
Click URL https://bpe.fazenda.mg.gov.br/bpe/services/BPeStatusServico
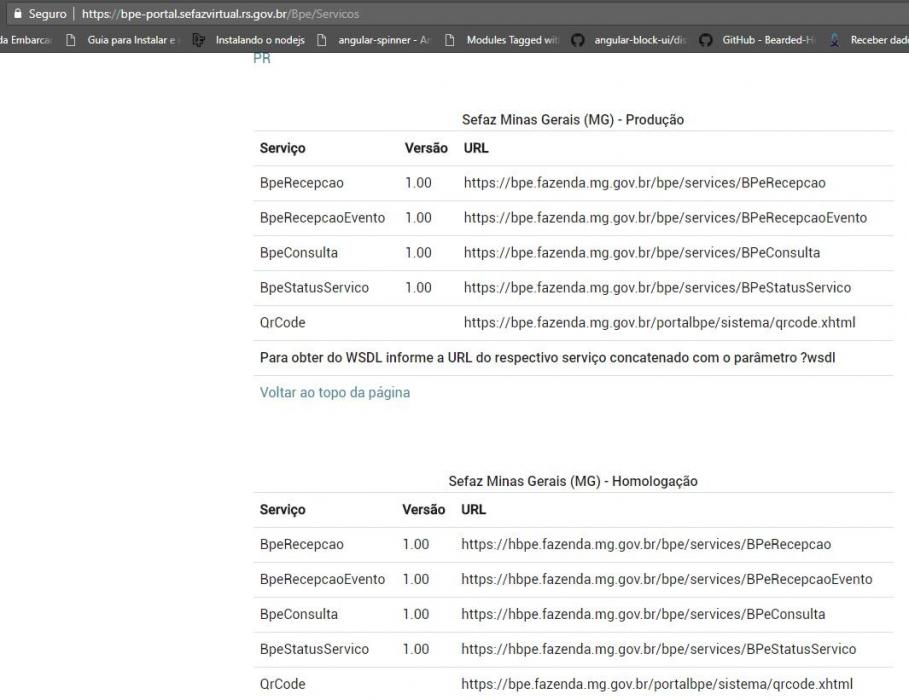657,288
